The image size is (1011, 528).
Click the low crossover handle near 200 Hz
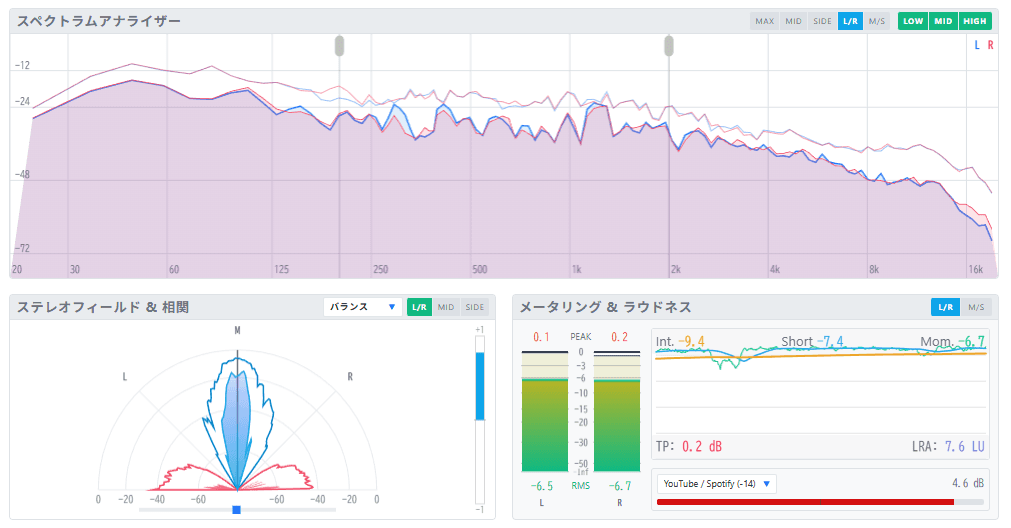[x=339, y=46]
